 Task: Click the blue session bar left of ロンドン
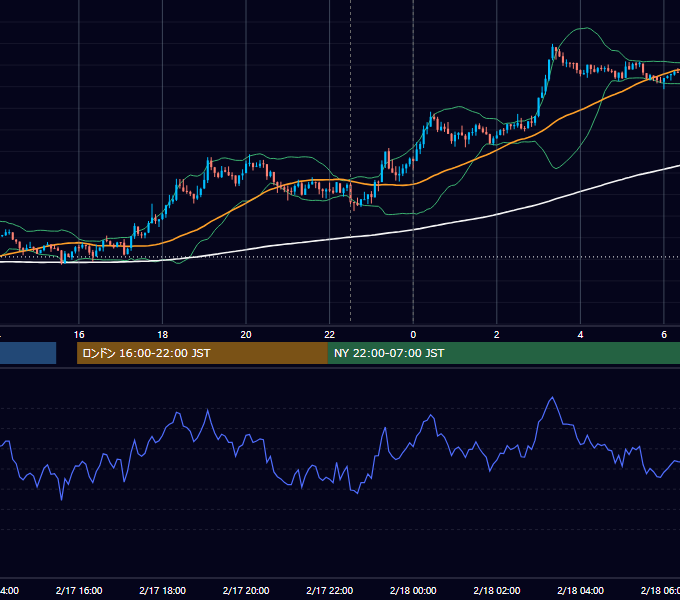click(x=28, y=353)
